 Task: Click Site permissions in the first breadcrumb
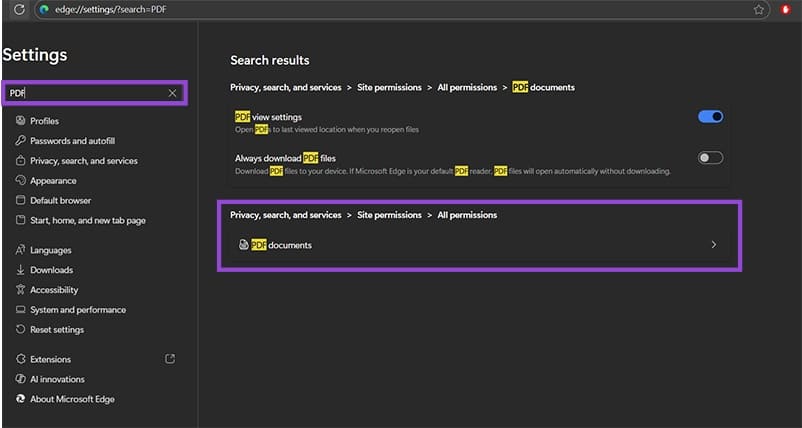pos(393,87)
